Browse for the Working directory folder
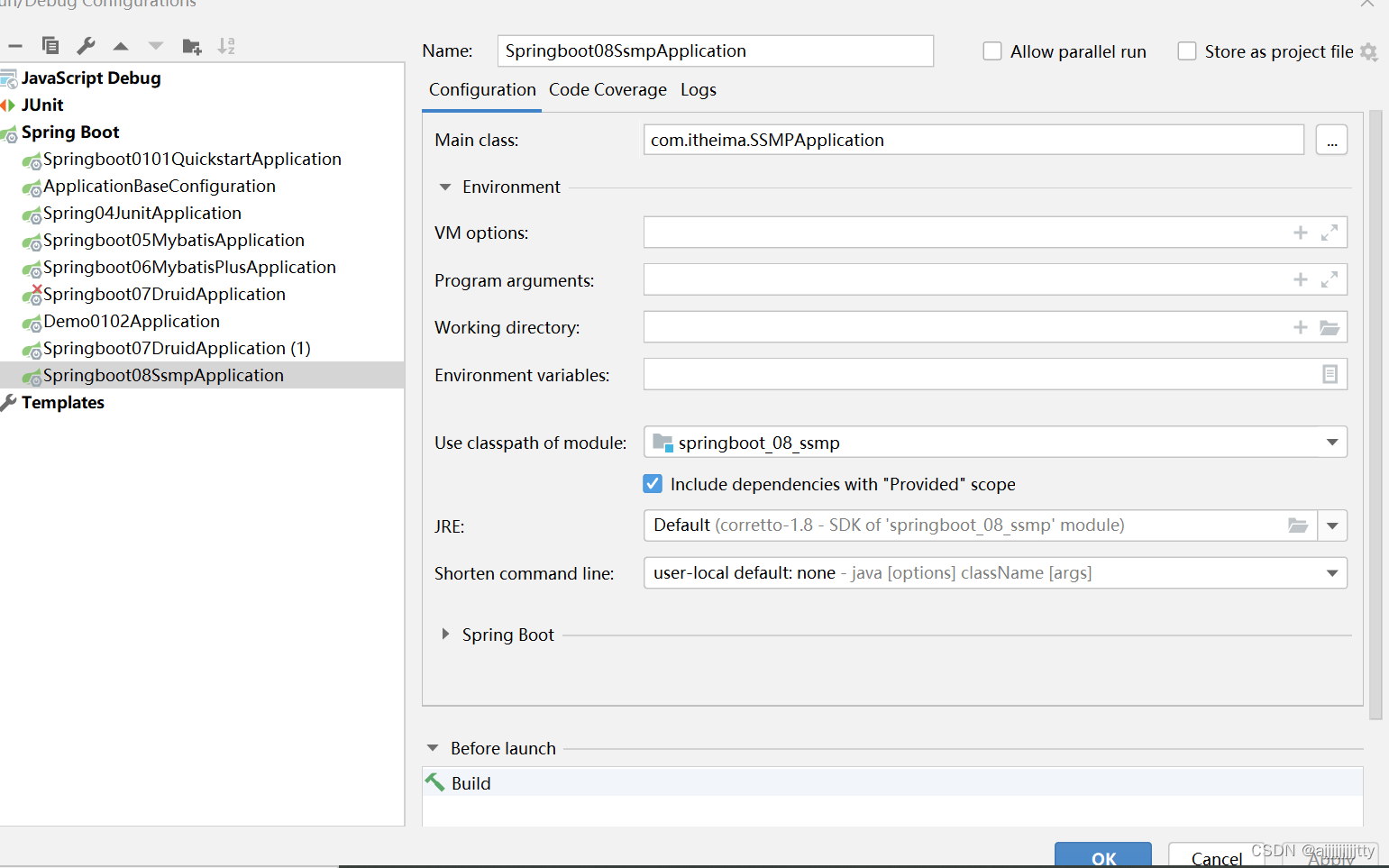Screen dimensions: 1389x868 1330,326
